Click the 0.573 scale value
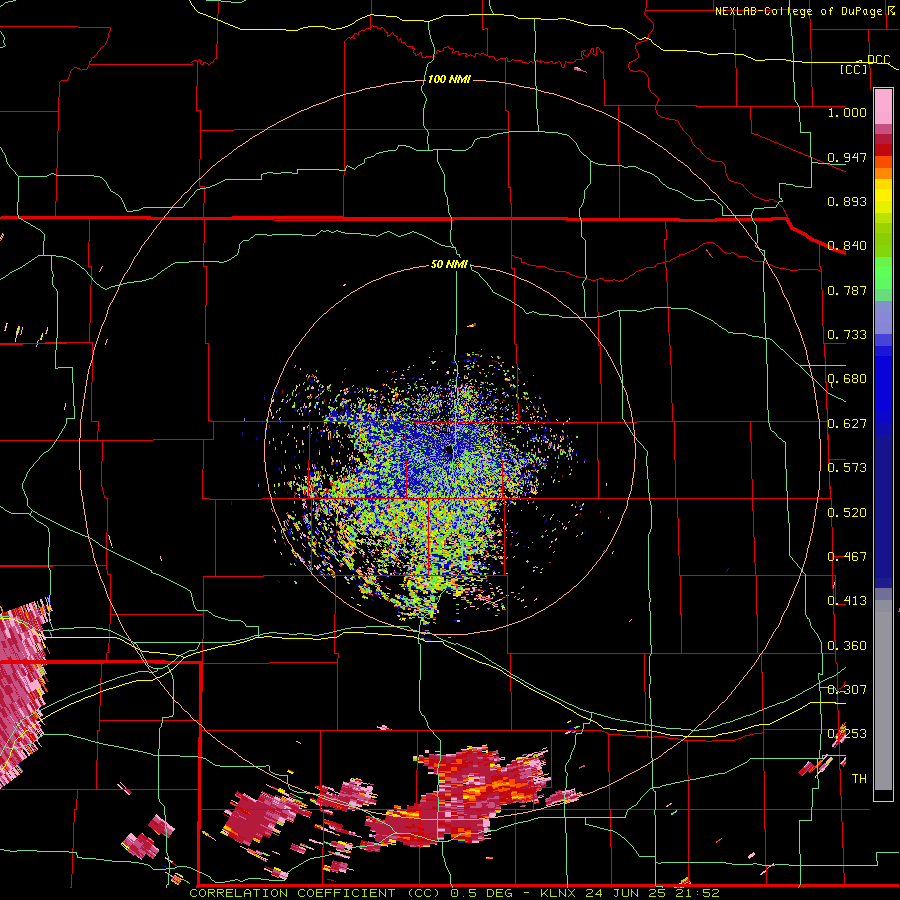This screenshot has height=900, width=900. pos(847,468)
